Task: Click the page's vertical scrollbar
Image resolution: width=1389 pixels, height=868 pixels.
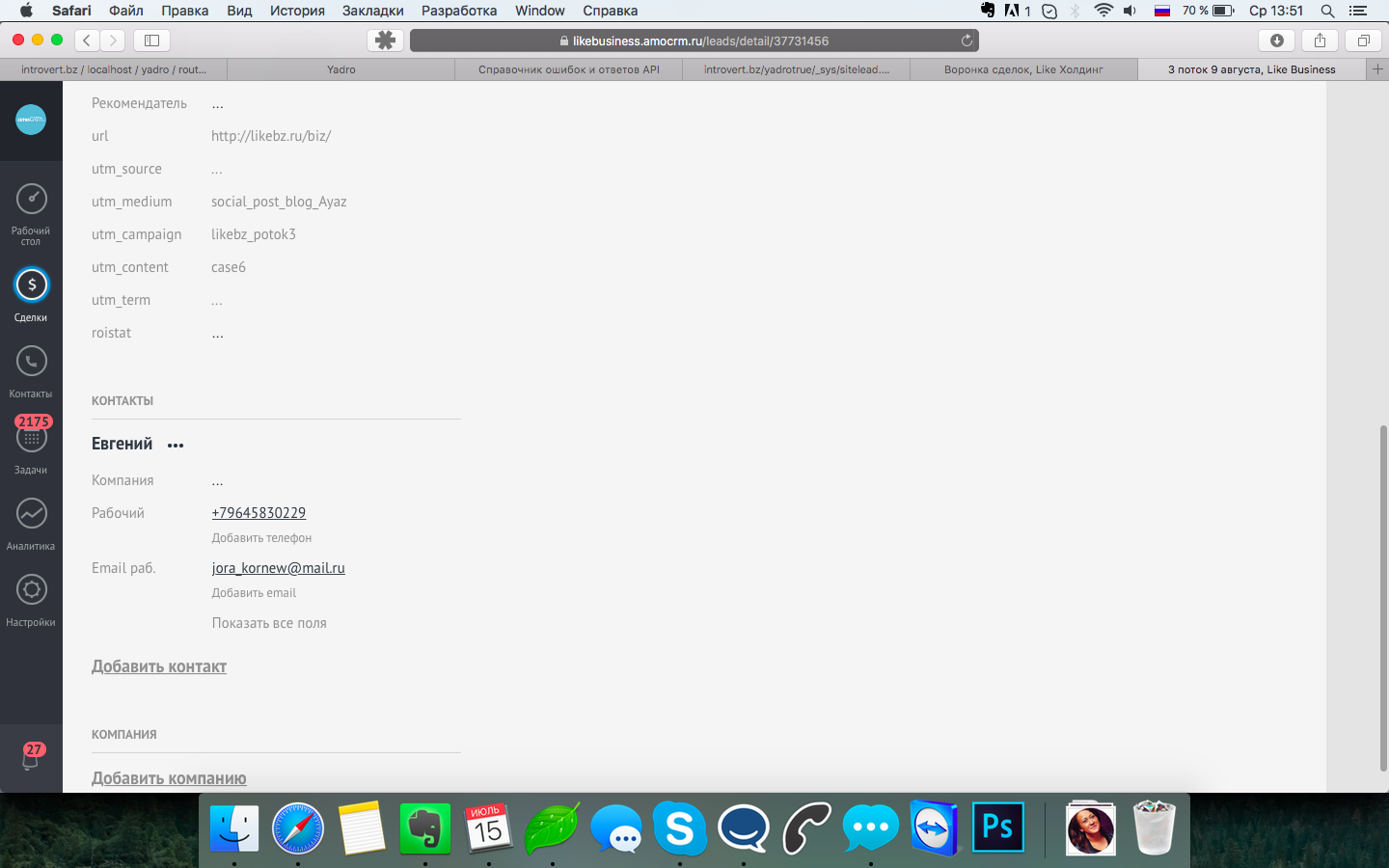Action: [1383, 596]
